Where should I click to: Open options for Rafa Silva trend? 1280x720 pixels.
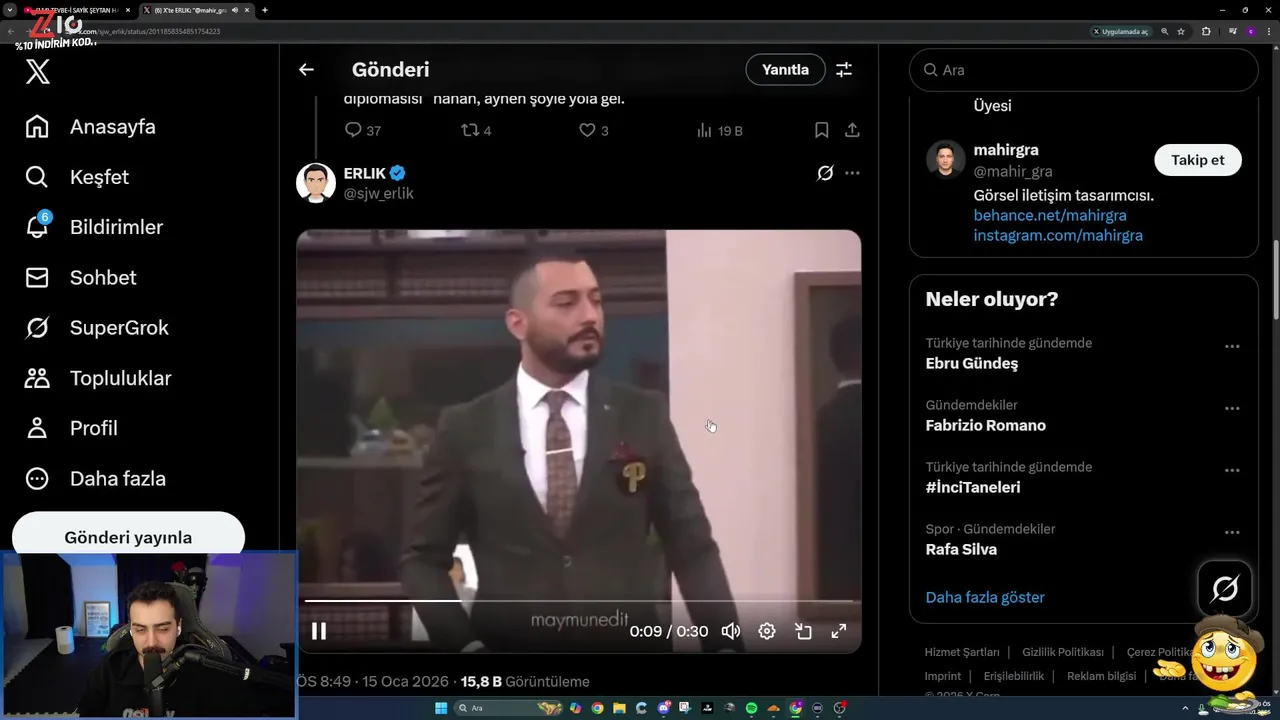[x=1232, y=533]
